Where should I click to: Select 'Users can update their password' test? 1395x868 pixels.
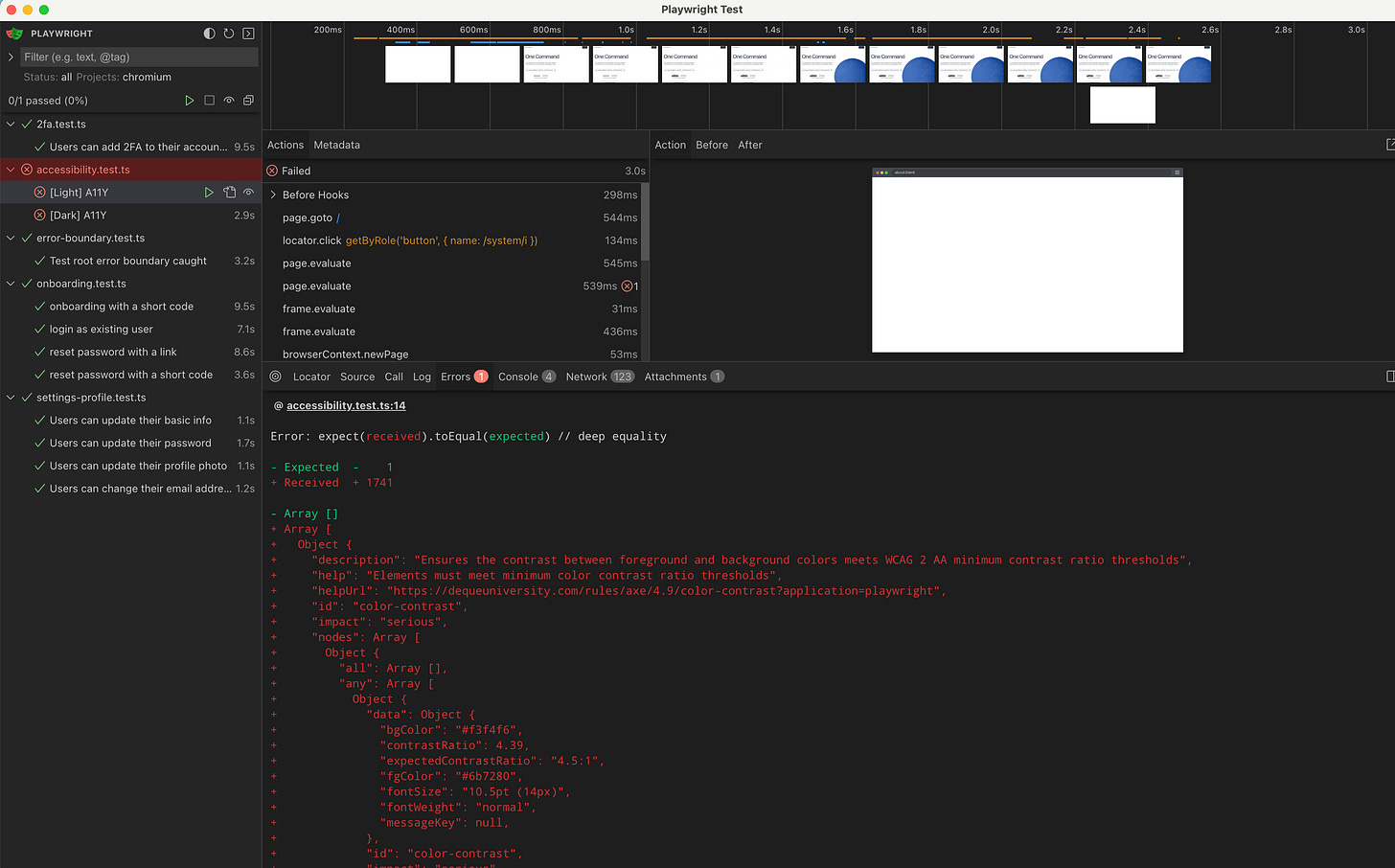tap(130, 444)
